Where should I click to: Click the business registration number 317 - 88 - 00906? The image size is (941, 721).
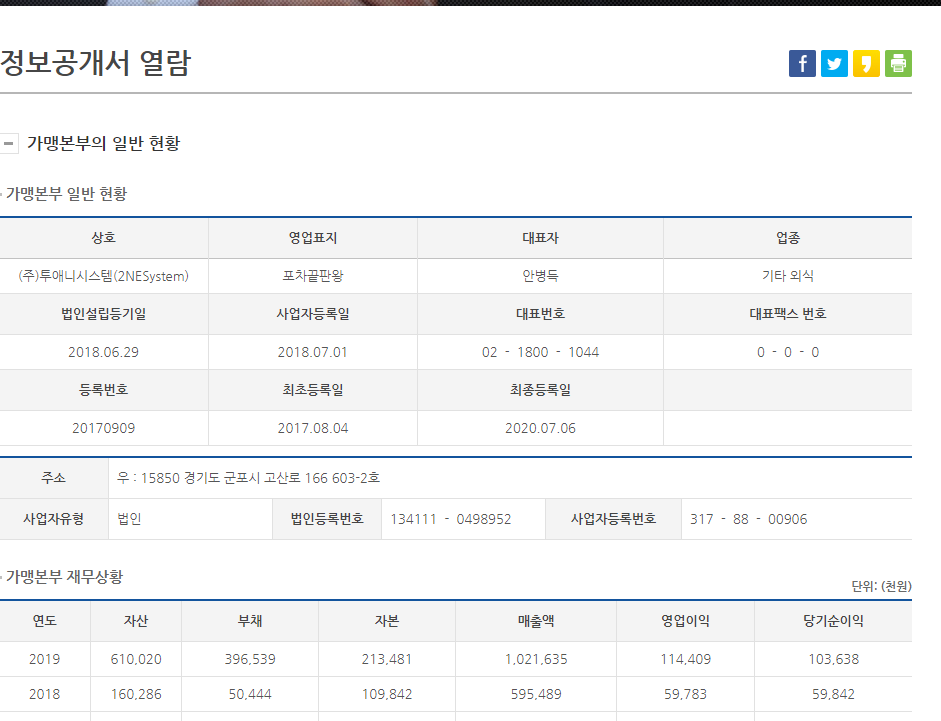(x=748, y=519)
